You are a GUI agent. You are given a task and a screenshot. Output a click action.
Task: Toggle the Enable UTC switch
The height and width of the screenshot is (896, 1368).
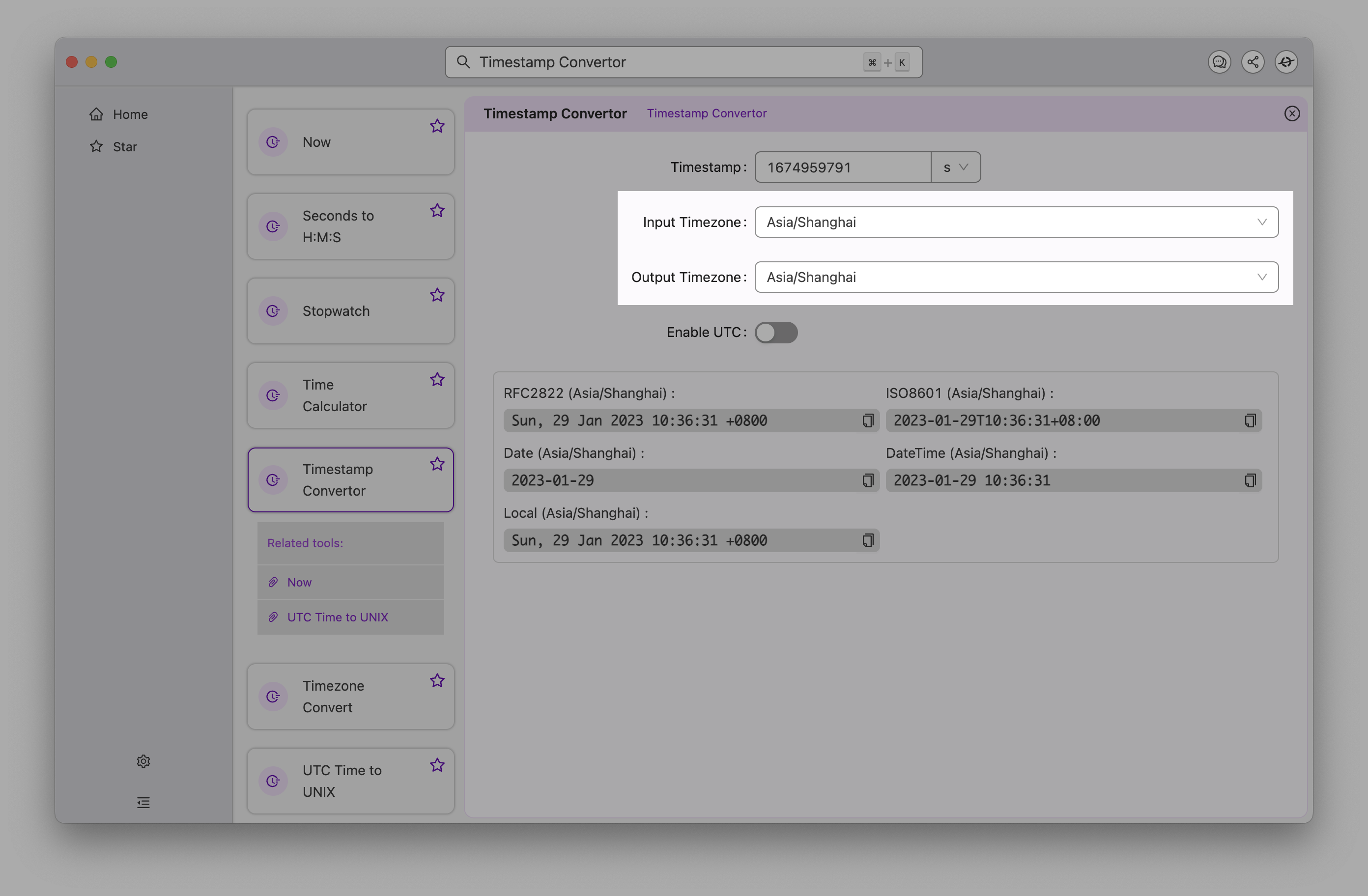click(x=776, y=332)
